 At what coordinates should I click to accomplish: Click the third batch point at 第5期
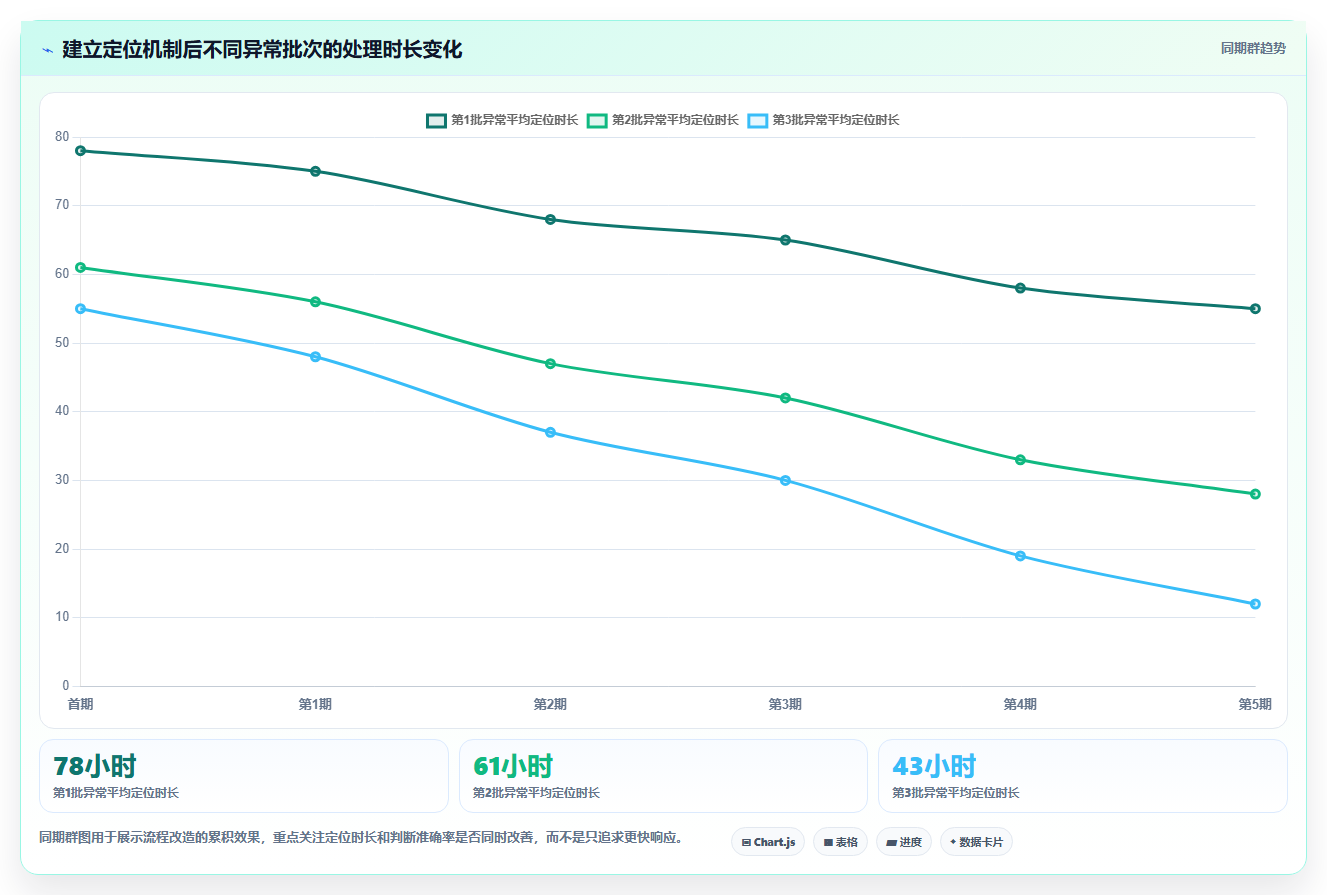1255,604
